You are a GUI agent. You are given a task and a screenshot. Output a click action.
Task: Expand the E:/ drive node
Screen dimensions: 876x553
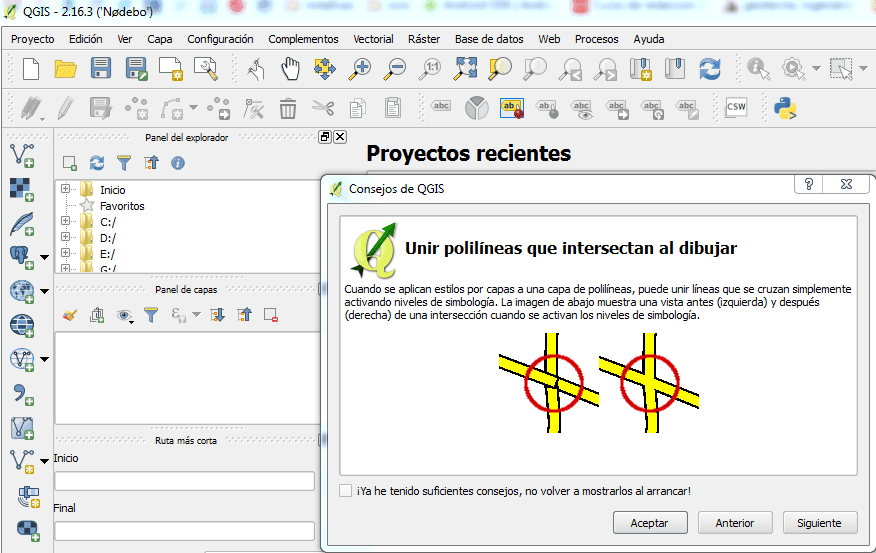click(x=65, y=252)
